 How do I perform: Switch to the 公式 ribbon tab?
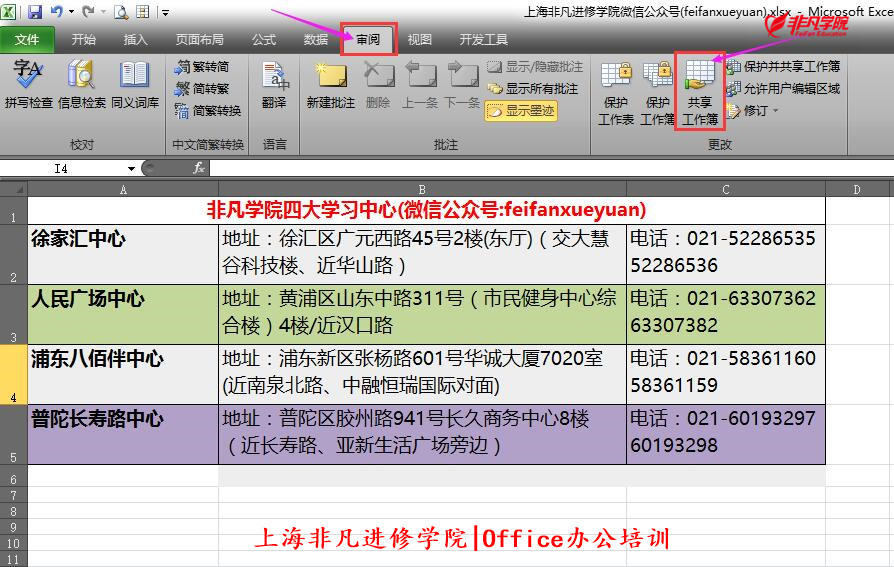(x=264, y=39)
